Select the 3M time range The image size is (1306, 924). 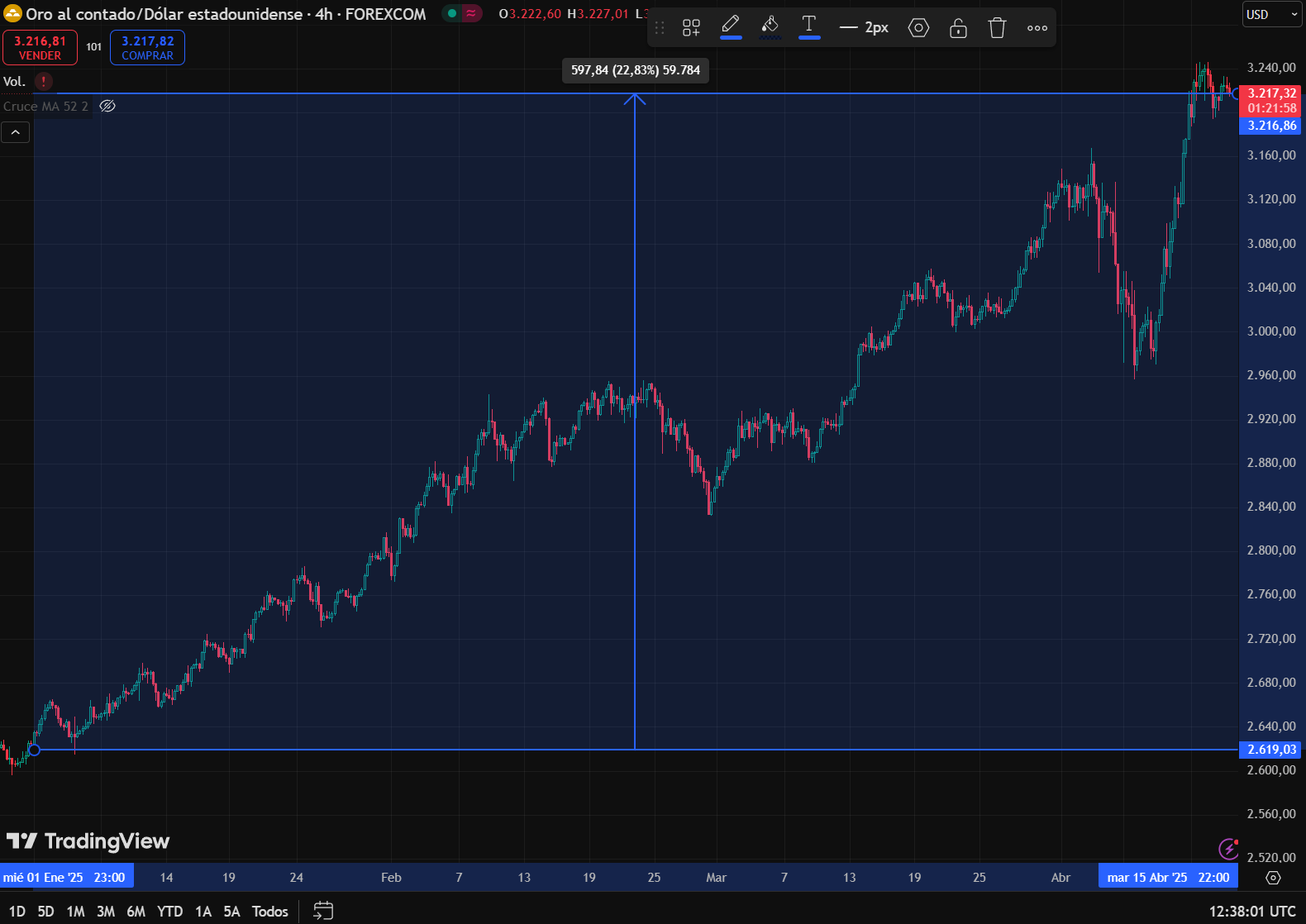point(106,911)
